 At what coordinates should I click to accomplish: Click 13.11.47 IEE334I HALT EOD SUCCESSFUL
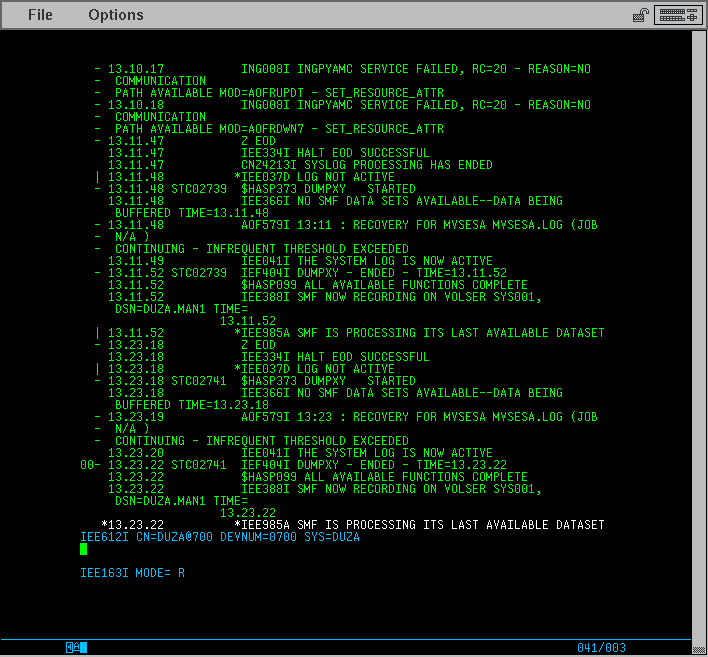click(269, 153)
